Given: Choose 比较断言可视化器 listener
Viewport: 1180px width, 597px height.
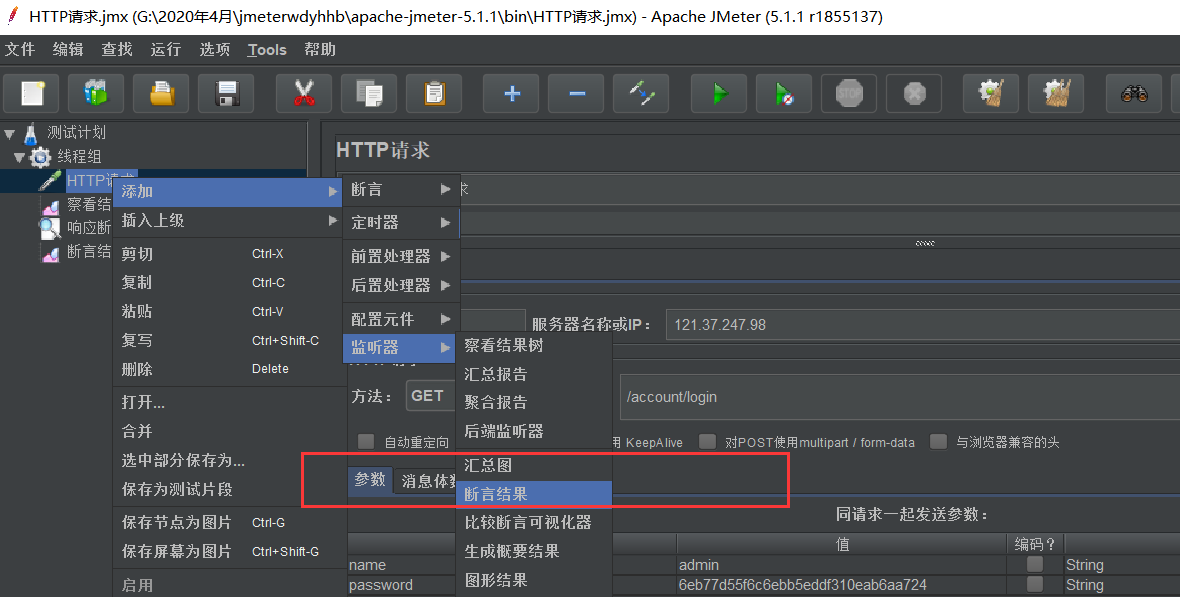Looking at the screenshot, I should 534,522.
